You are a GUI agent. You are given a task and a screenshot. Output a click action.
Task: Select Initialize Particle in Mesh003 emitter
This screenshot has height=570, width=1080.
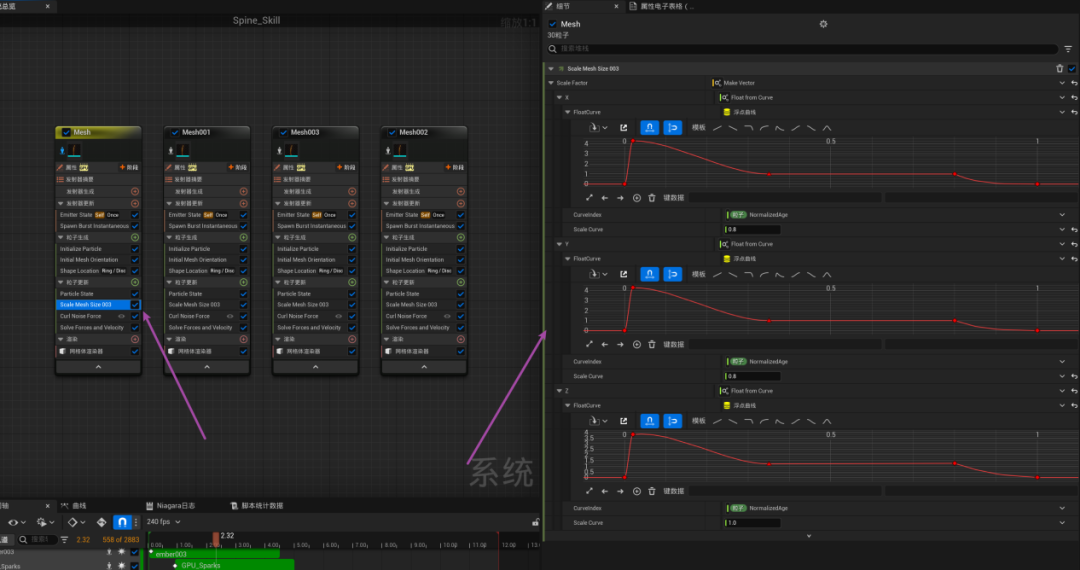[298, 249]
